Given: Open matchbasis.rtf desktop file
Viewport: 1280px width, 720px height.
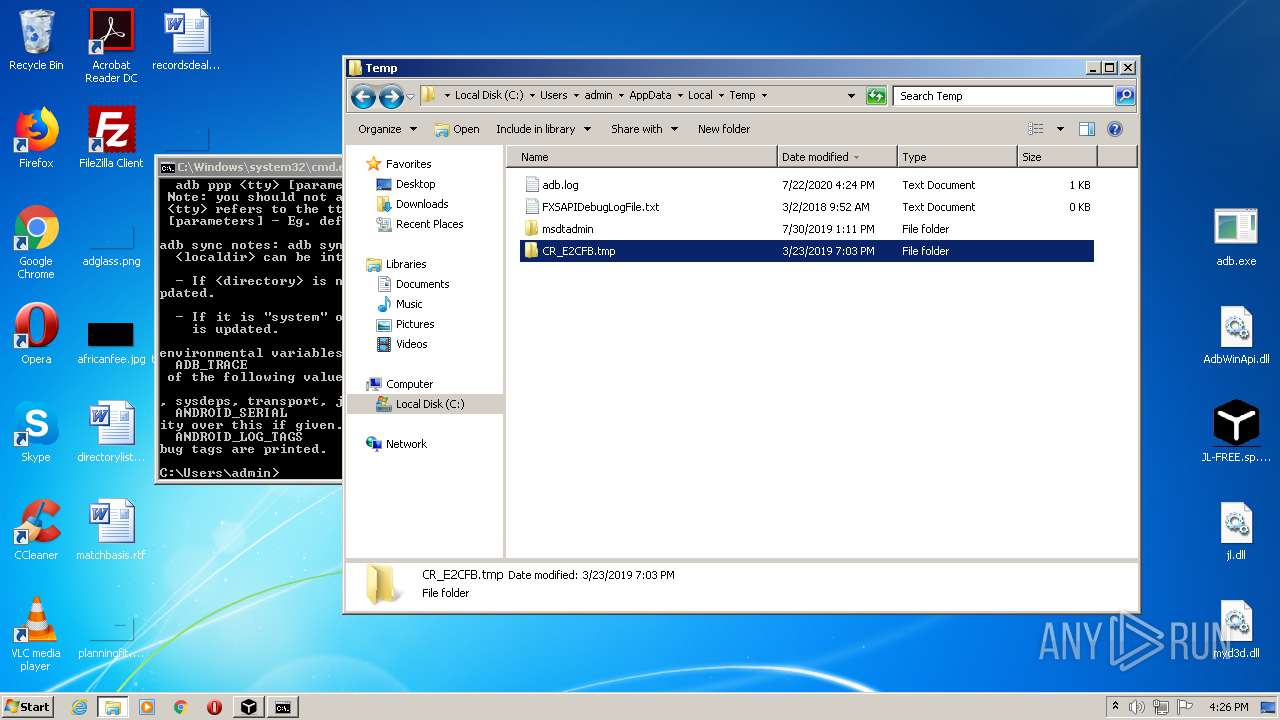Looking at the screenshot, I should (111, 530).
